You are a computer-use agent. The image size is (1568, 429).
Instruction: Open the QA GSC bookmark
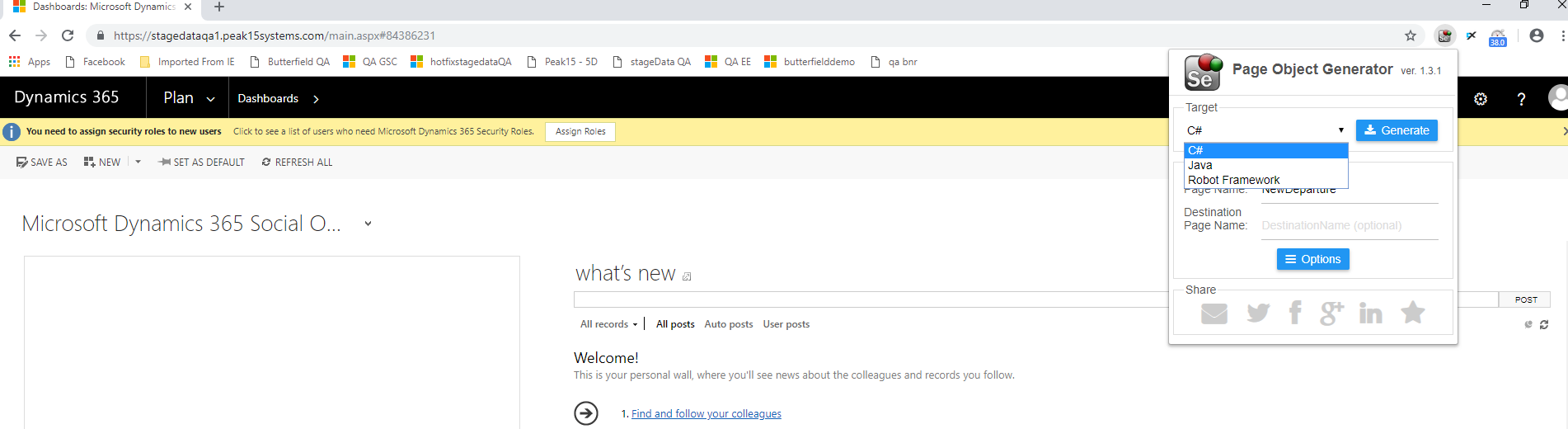coord(370,62)
